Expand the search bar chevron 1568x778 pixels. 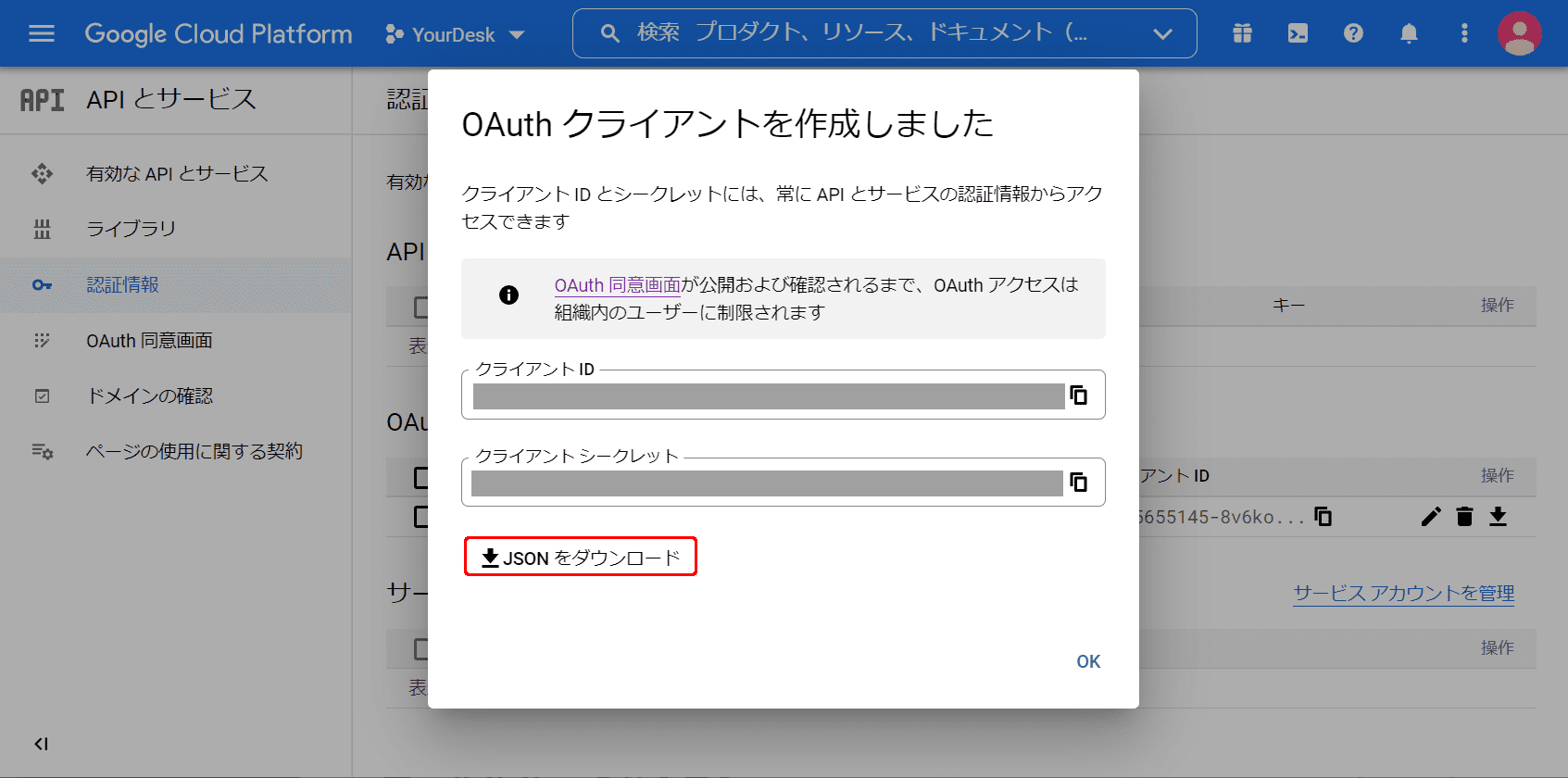click(1162, 34)
